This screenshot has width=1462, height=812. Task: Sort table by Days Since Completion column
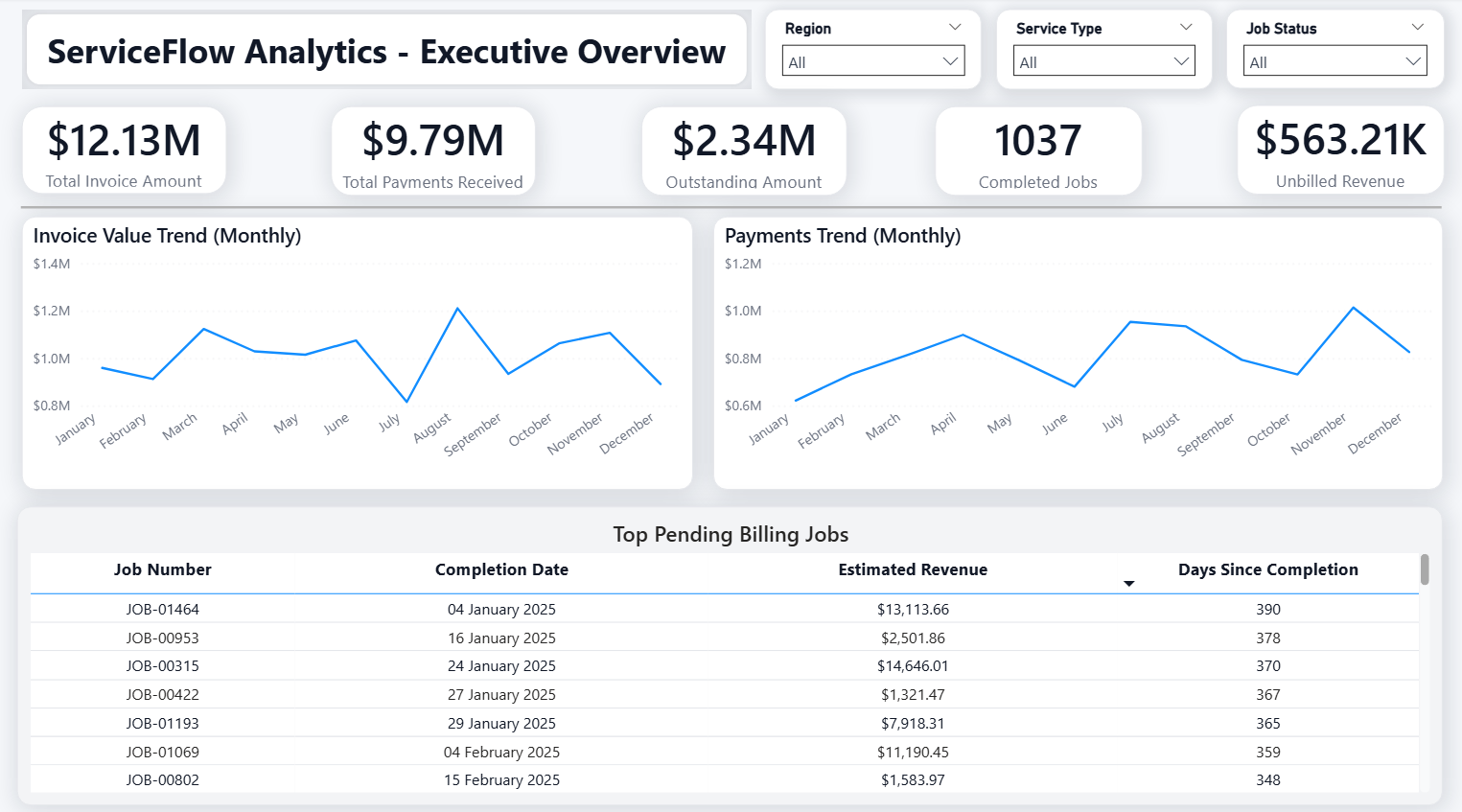pos(1268,569)
